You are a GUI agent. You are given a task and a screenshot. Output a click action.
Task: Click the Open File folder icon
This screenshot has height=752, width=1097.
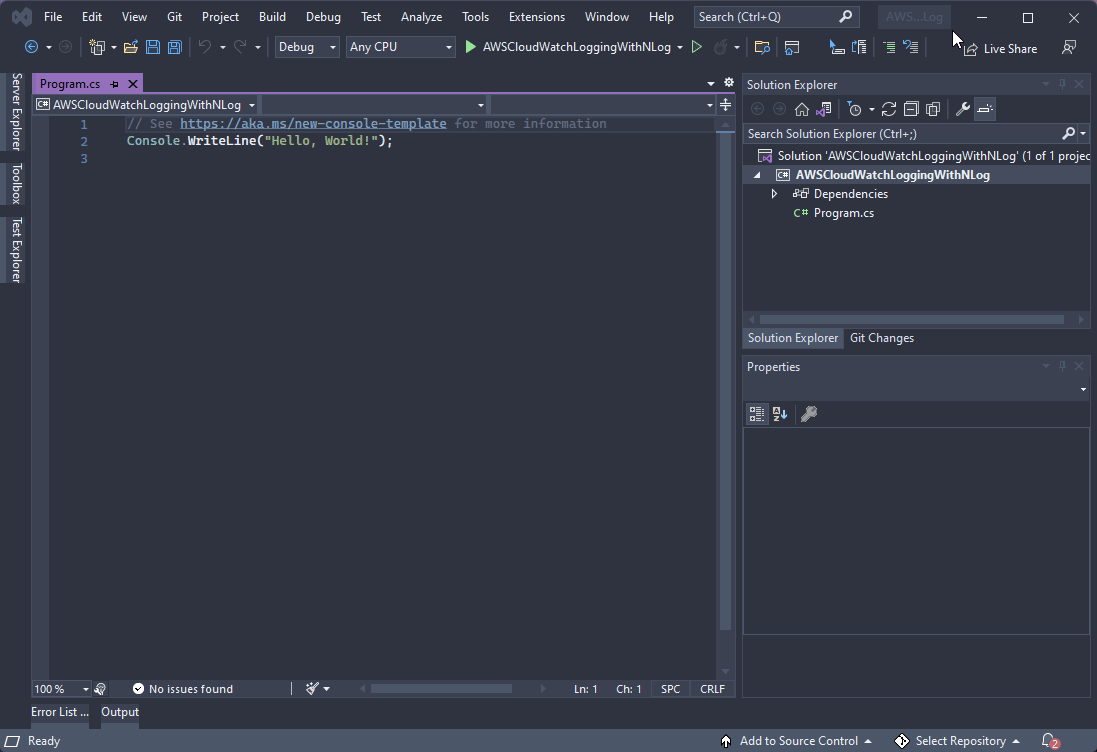tap(130, 47)
